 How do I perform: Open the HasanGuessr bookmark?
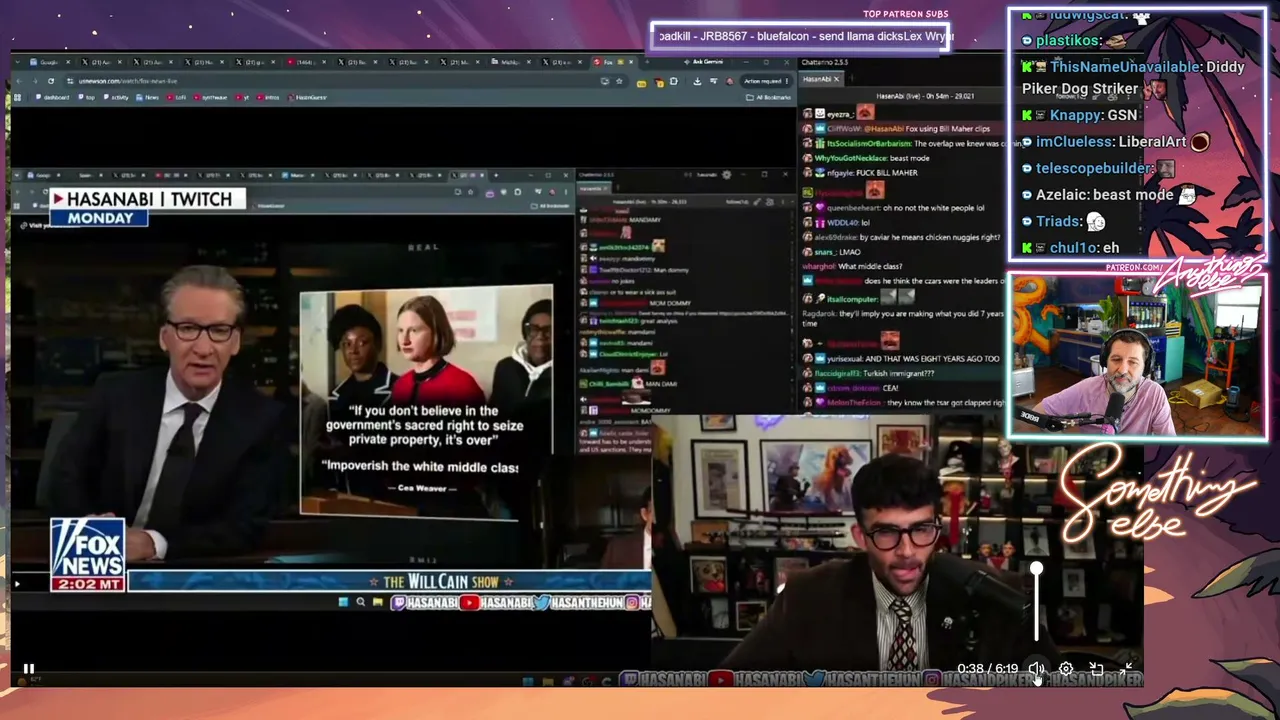pos(308,97)
